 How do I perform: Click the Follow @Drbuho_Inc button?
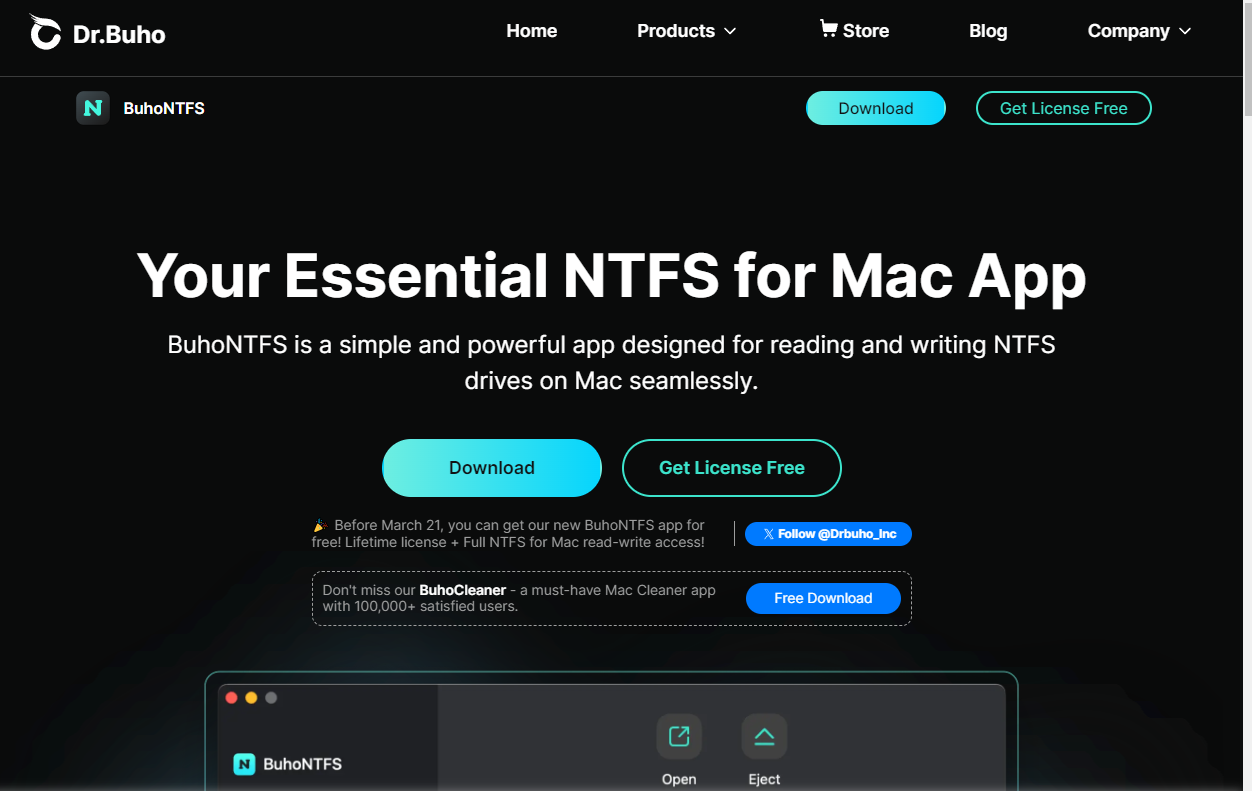(828, 534)
